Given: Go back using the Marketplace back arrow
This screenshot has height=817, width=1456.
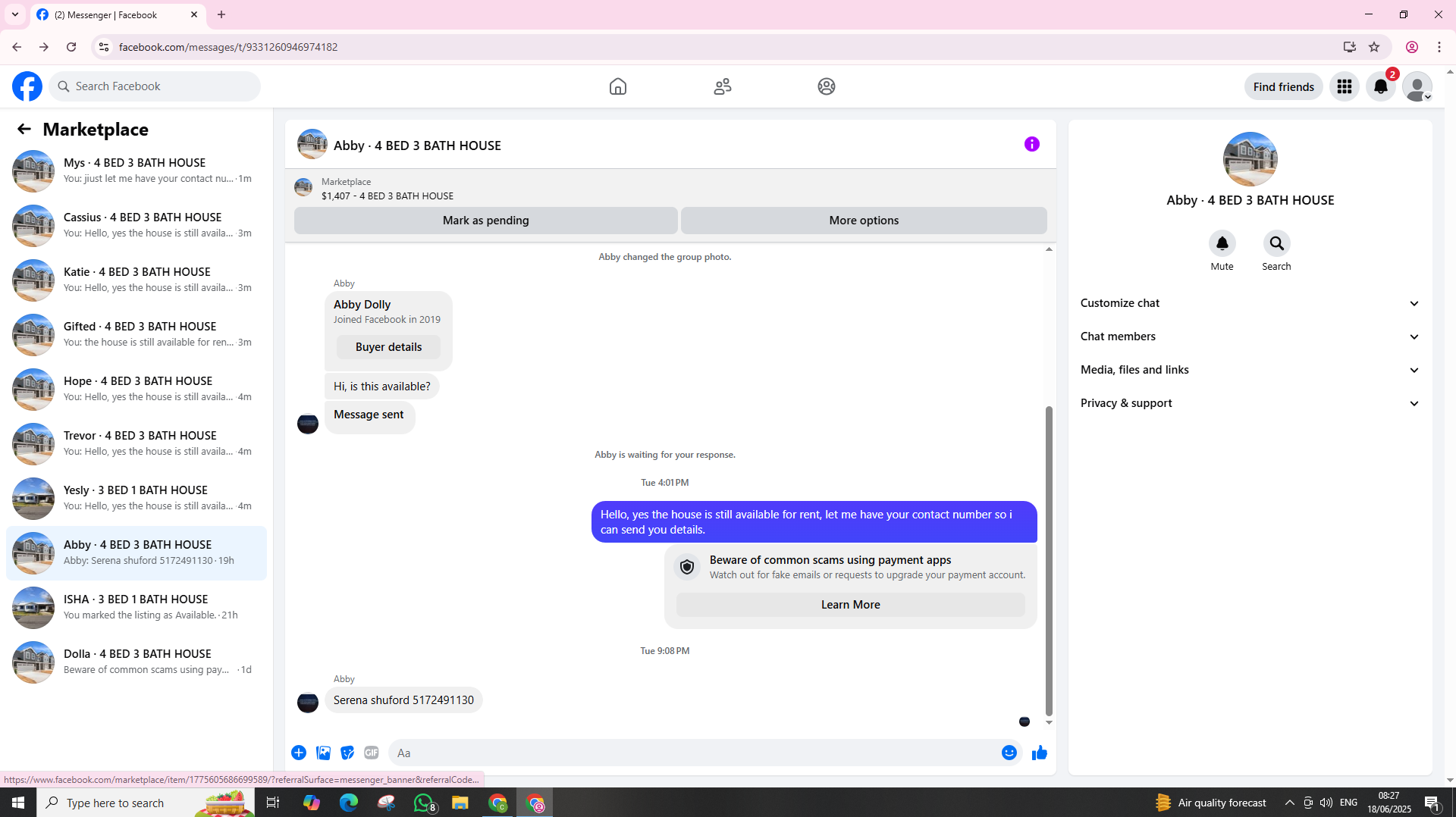Looking at the screenshot, I should 24,130.
